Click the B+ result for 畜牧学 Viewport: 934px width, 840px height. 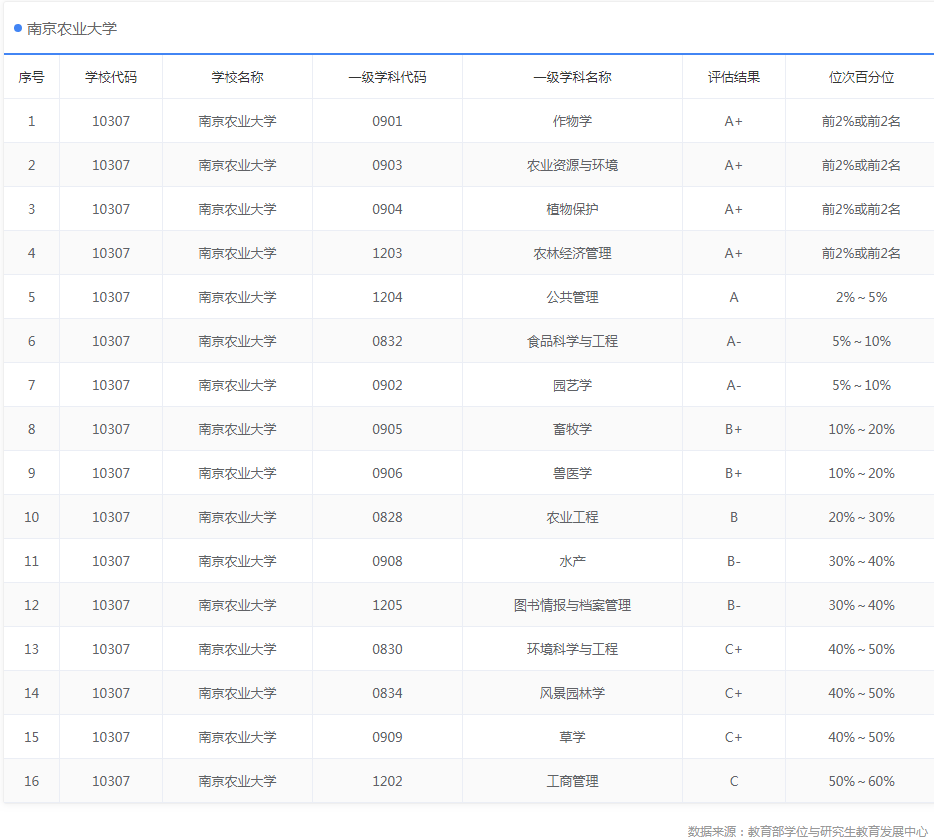pyautogui.click(x=733, y=429)
